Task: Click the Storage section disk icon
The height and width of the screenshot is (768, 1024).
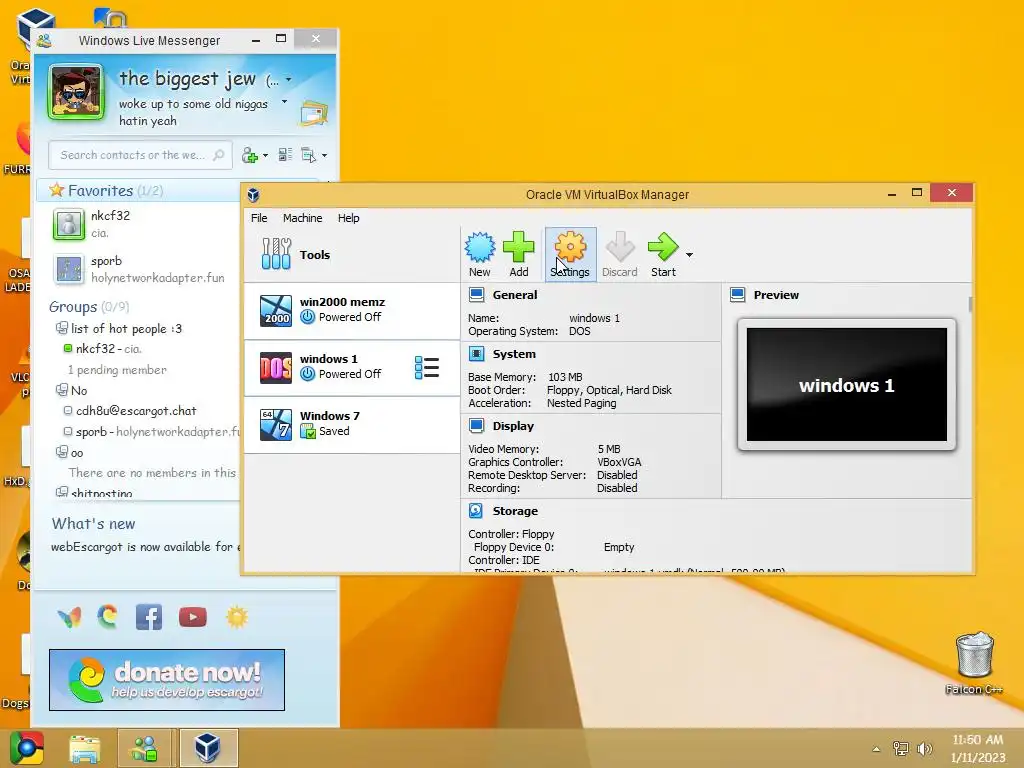Action: tap(476, 511)
